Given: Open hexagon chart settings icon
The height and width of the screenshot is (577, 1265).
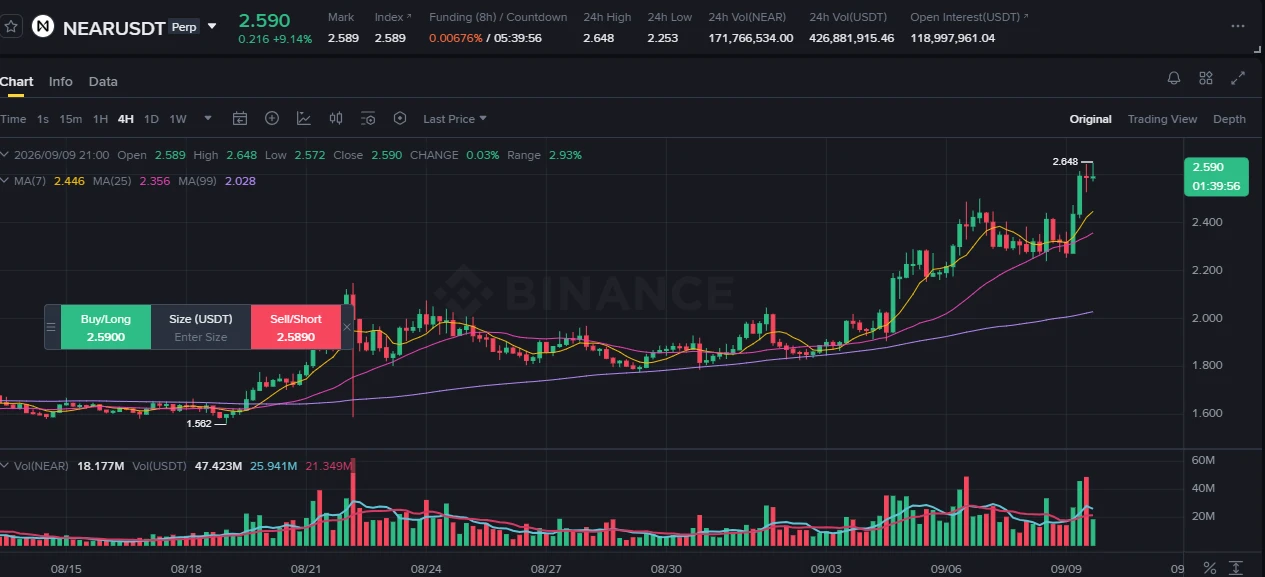Looking at the screenshot, I should click(x=400, y=119).
